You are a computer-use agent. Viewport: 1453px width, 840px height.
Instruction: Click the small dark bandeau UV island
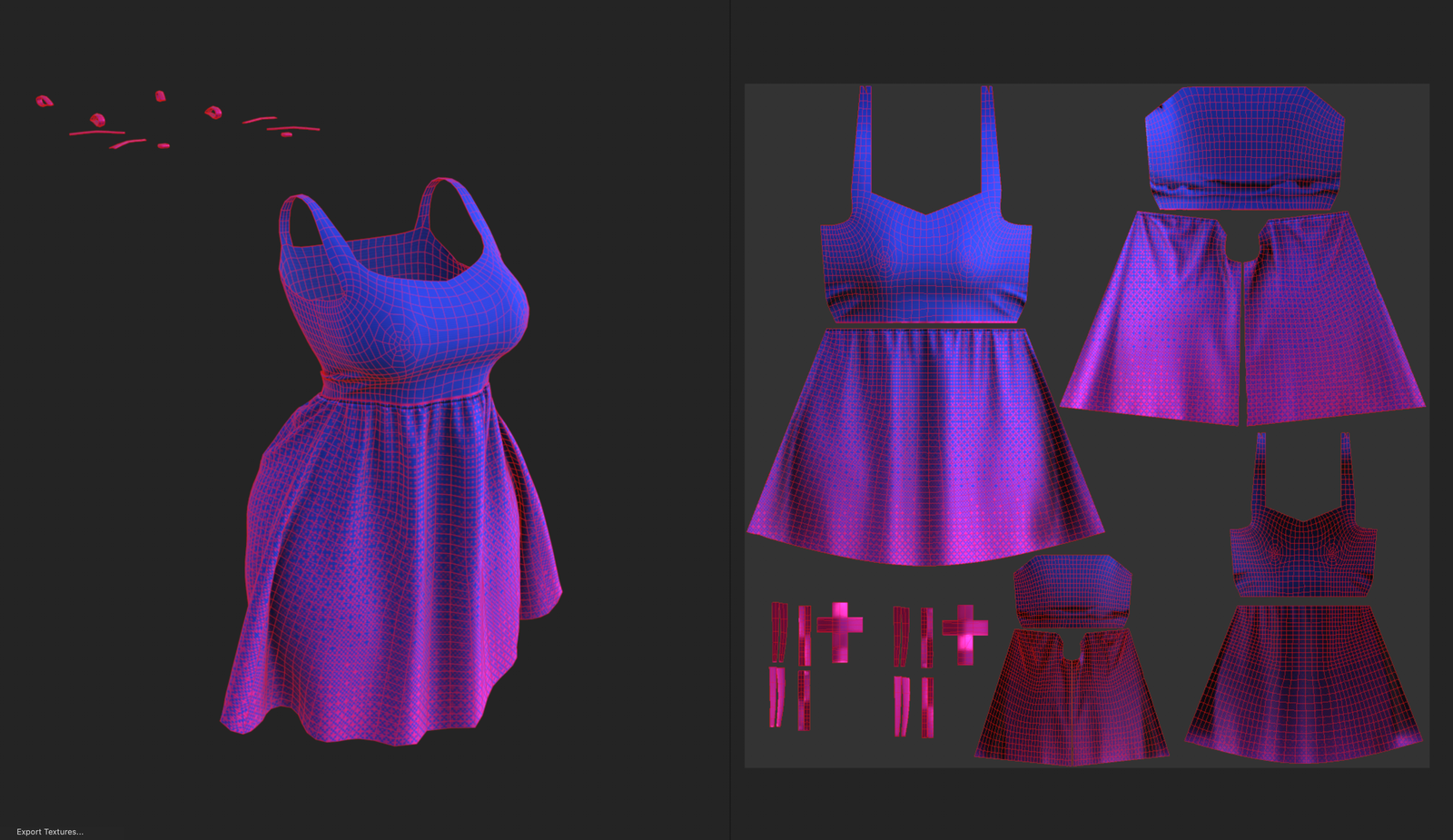tap(1072, 590)
